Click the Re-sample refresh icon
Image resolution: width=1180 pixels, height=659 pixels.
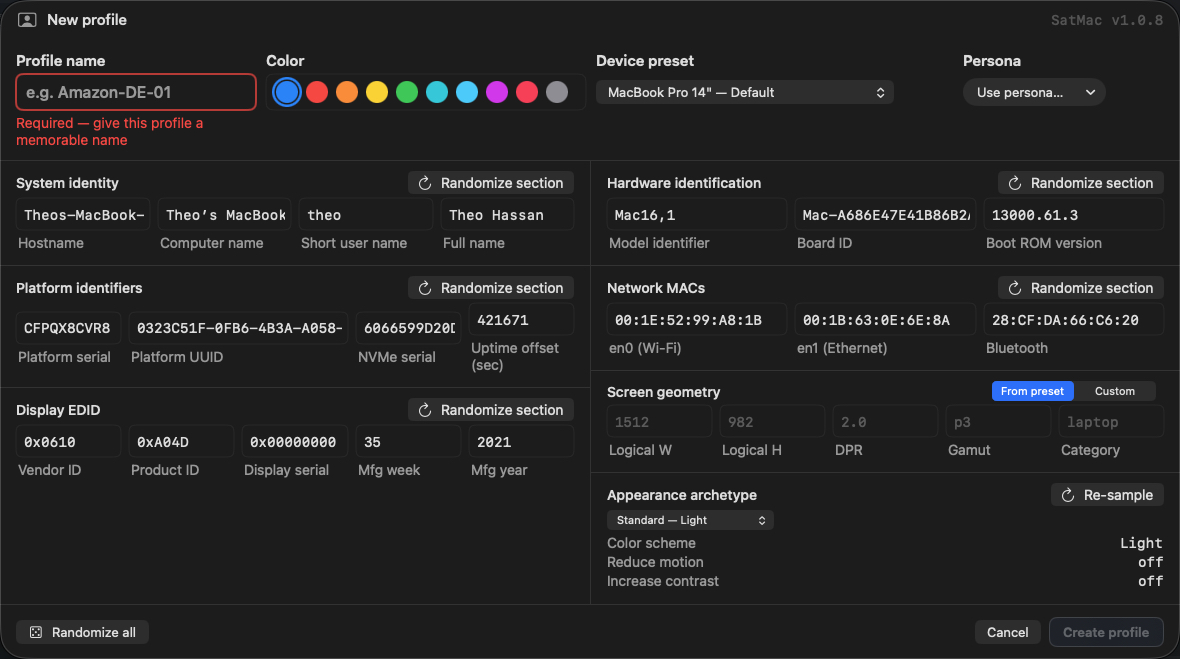[1068, 495]
